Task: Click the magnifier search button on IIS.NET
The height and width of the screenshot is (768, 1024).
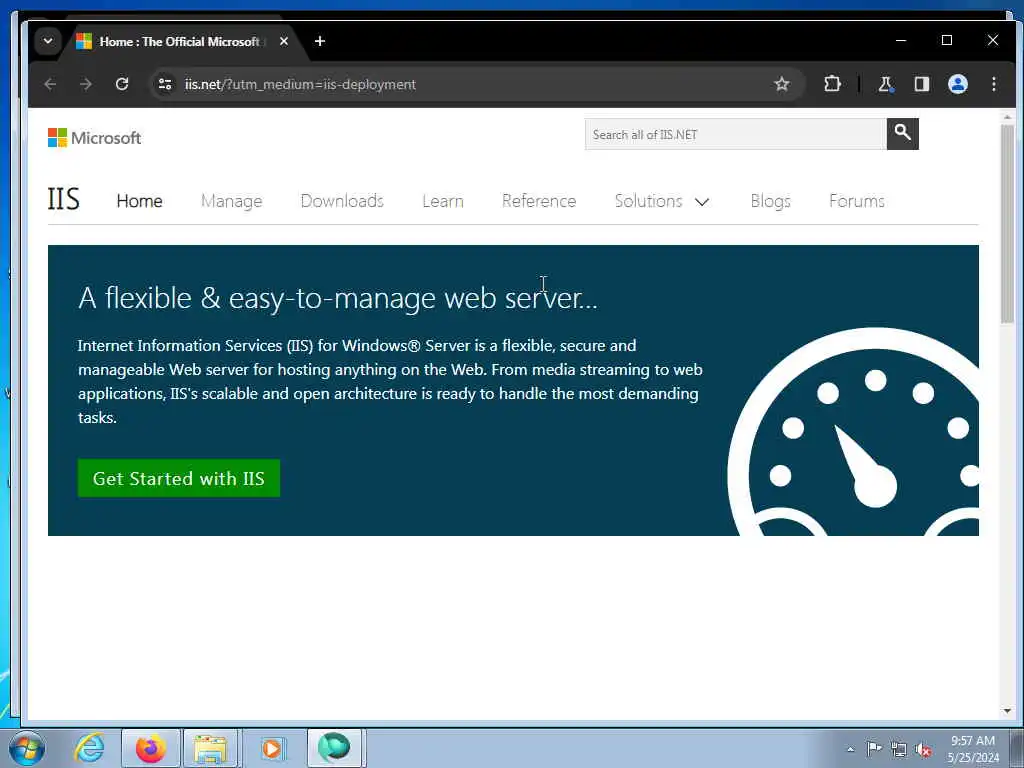Action: coord(903,134)
